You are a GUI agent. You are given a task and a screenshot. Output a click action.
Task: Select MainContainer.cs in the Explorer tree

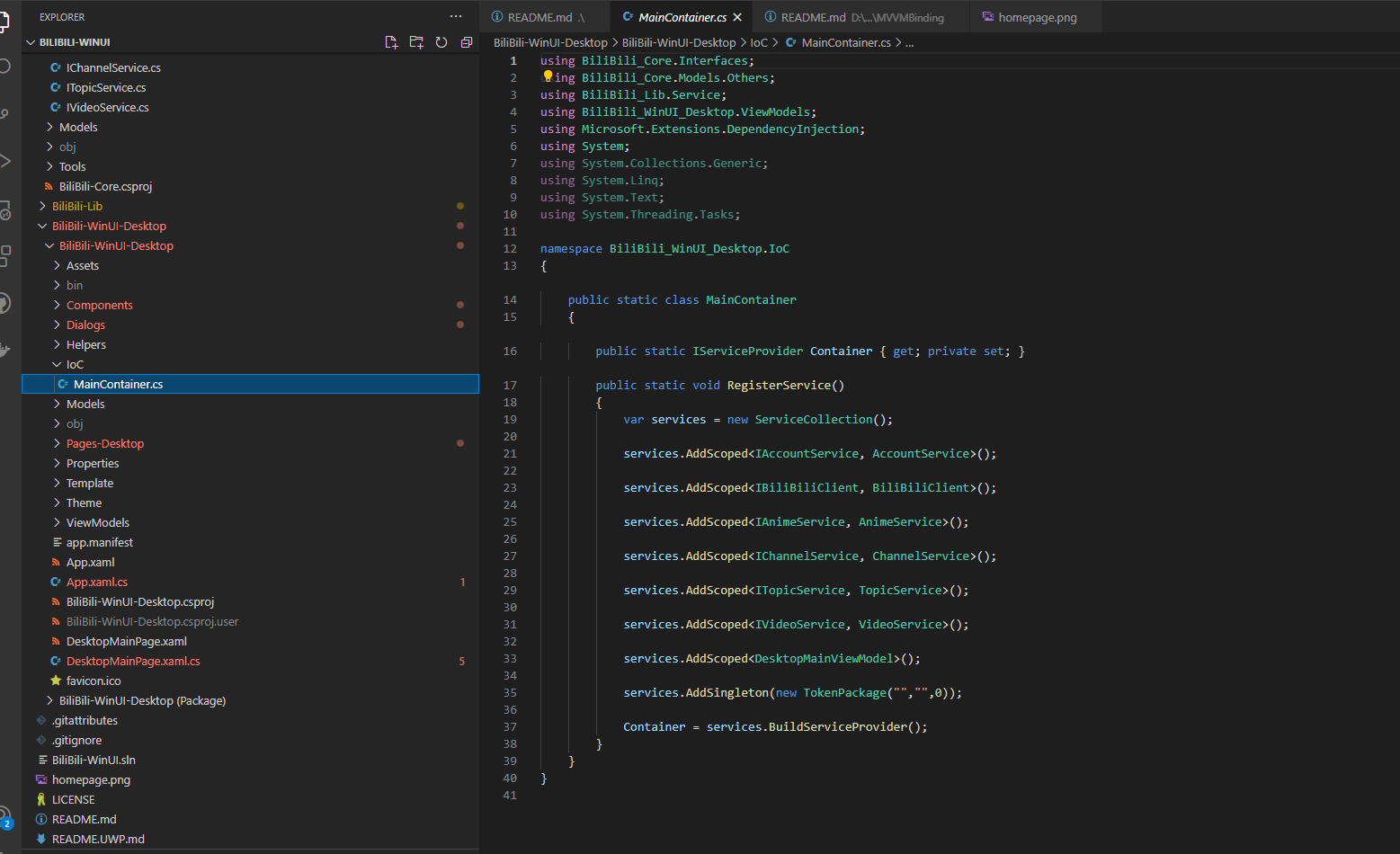pyautogui.click(x=250, y=384)
